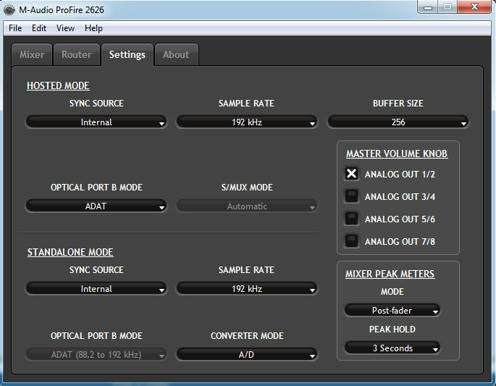
Task: Switch to the Router tab
Action: [x=76, y=54]
